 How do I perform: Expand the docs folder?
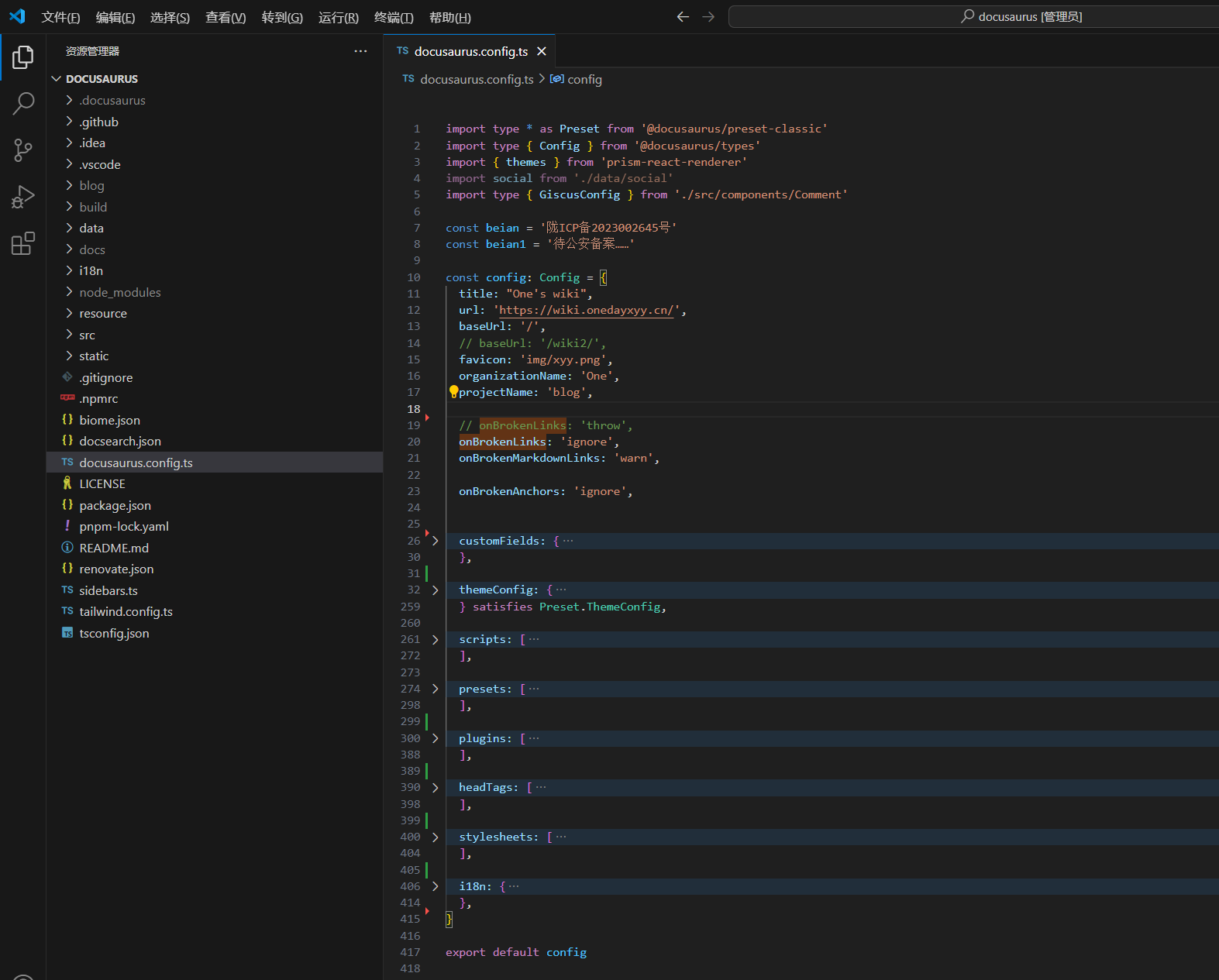coord(215,249)
